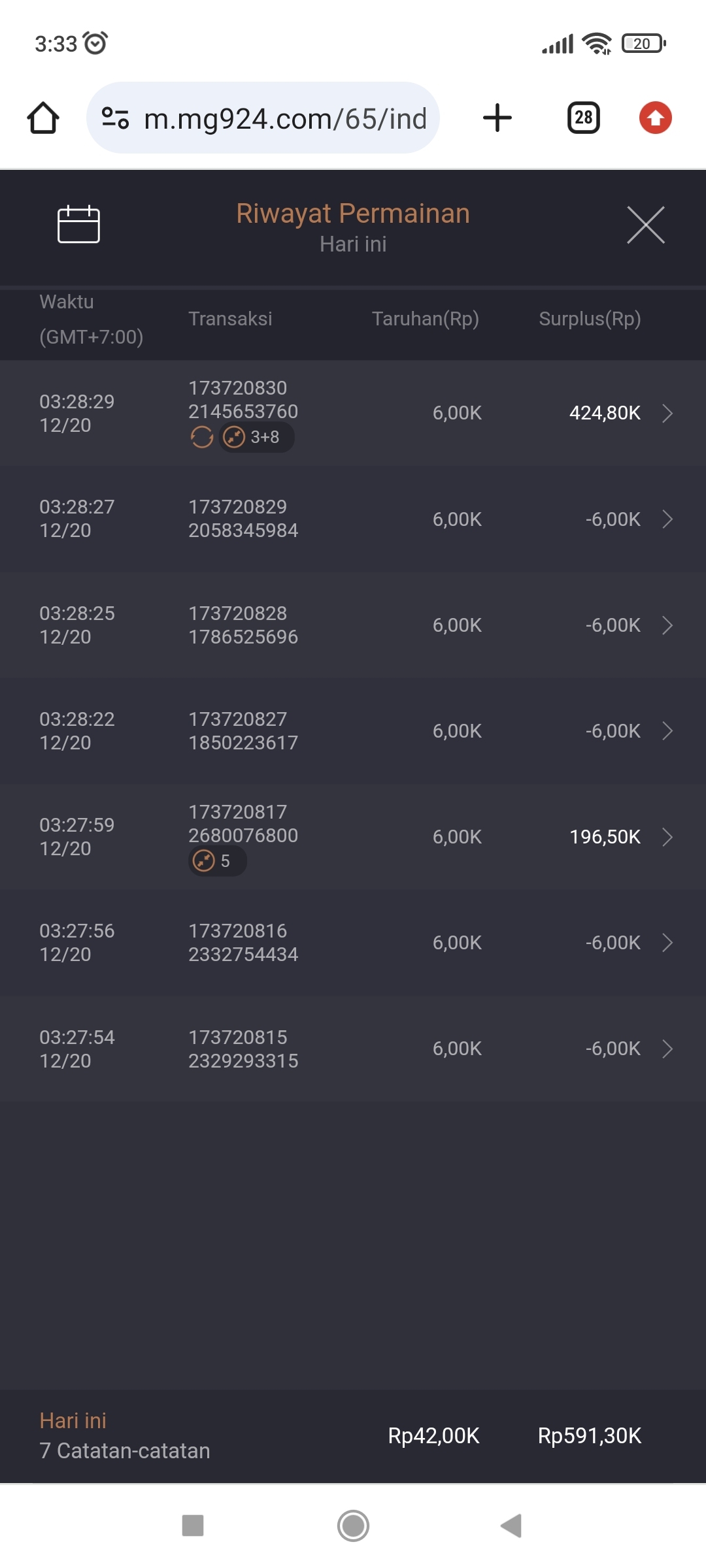Viewport: 706px width, 1568px height.
Task: Expand details for the 03:28:29 transaction
Action: click(x=667, y=413)
